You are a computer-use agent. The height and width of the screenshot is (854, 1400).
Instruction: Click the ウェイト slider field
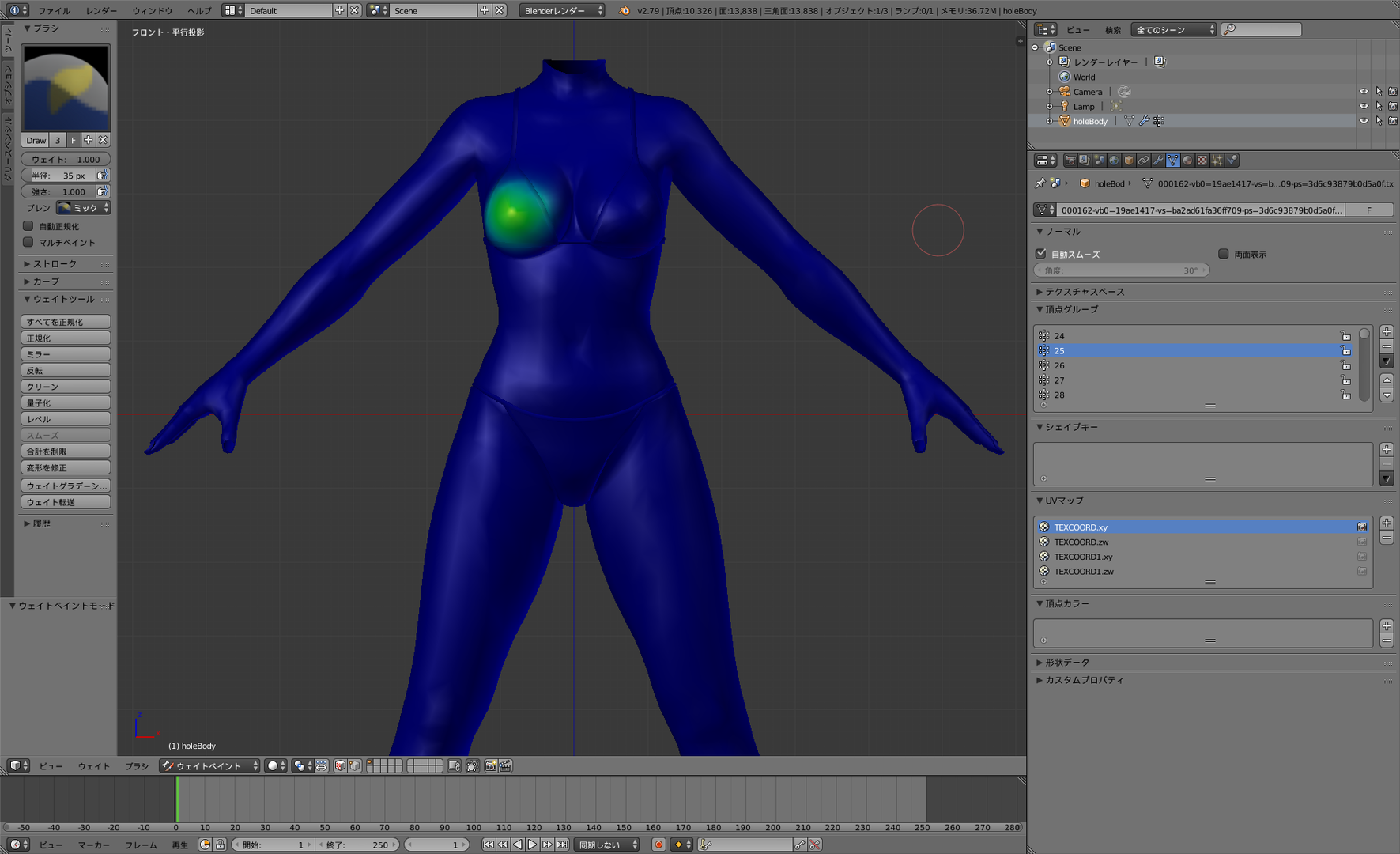(66, 159)
